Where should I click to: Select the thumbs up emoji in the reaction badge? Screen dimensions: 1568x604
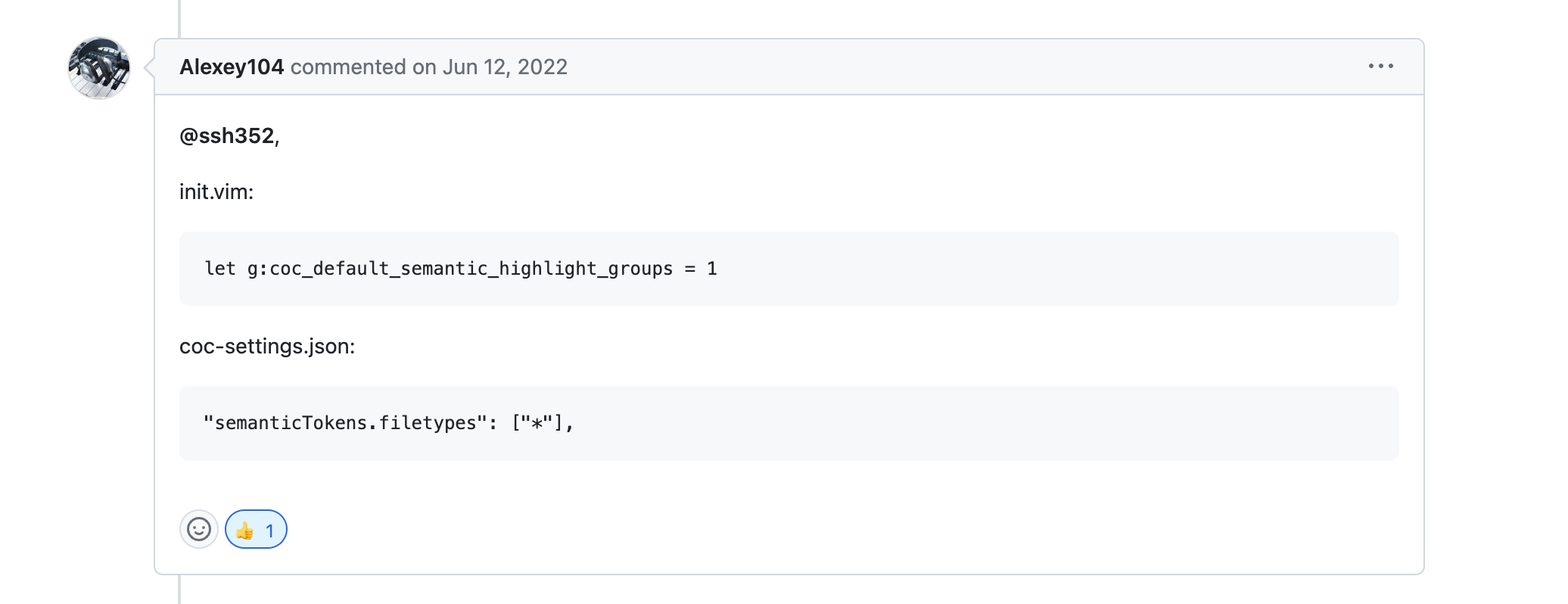coord(246,530)
